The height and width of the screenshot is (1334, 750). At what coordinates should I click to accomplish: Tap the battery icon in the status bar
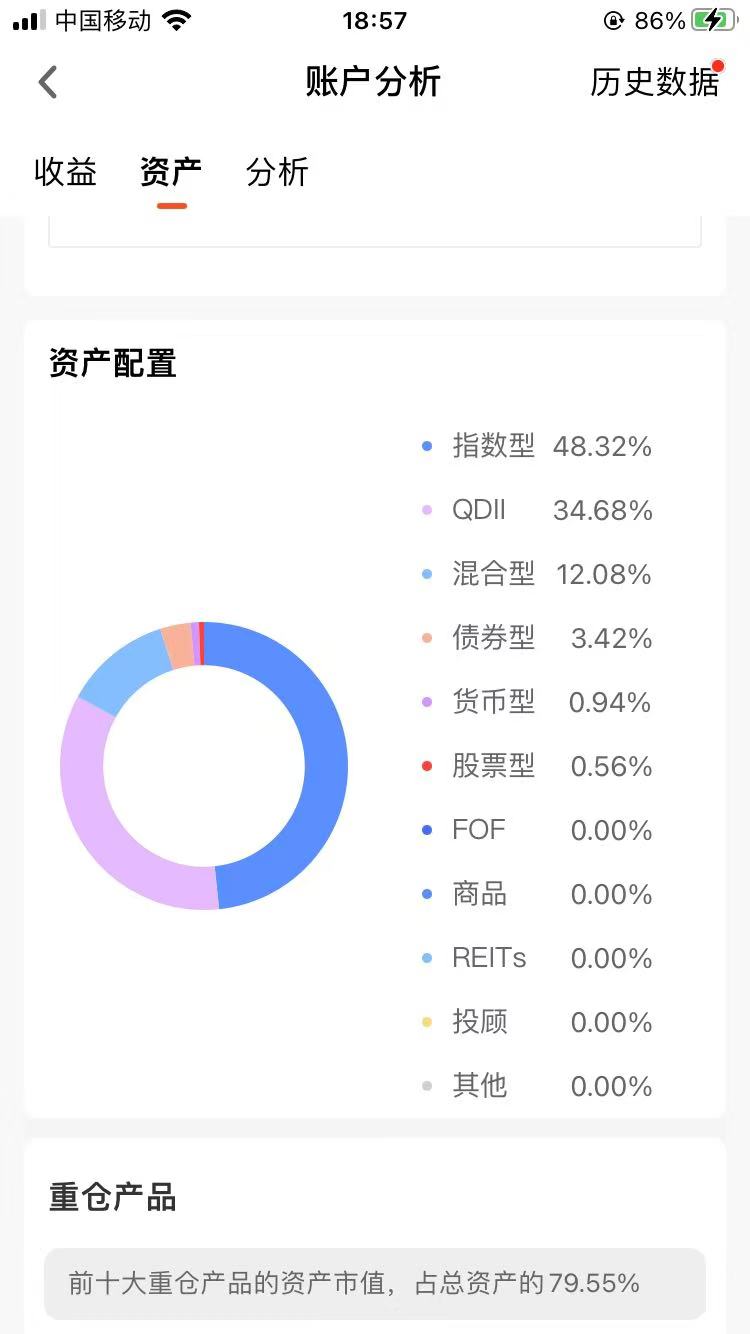[x=713, y=20]
